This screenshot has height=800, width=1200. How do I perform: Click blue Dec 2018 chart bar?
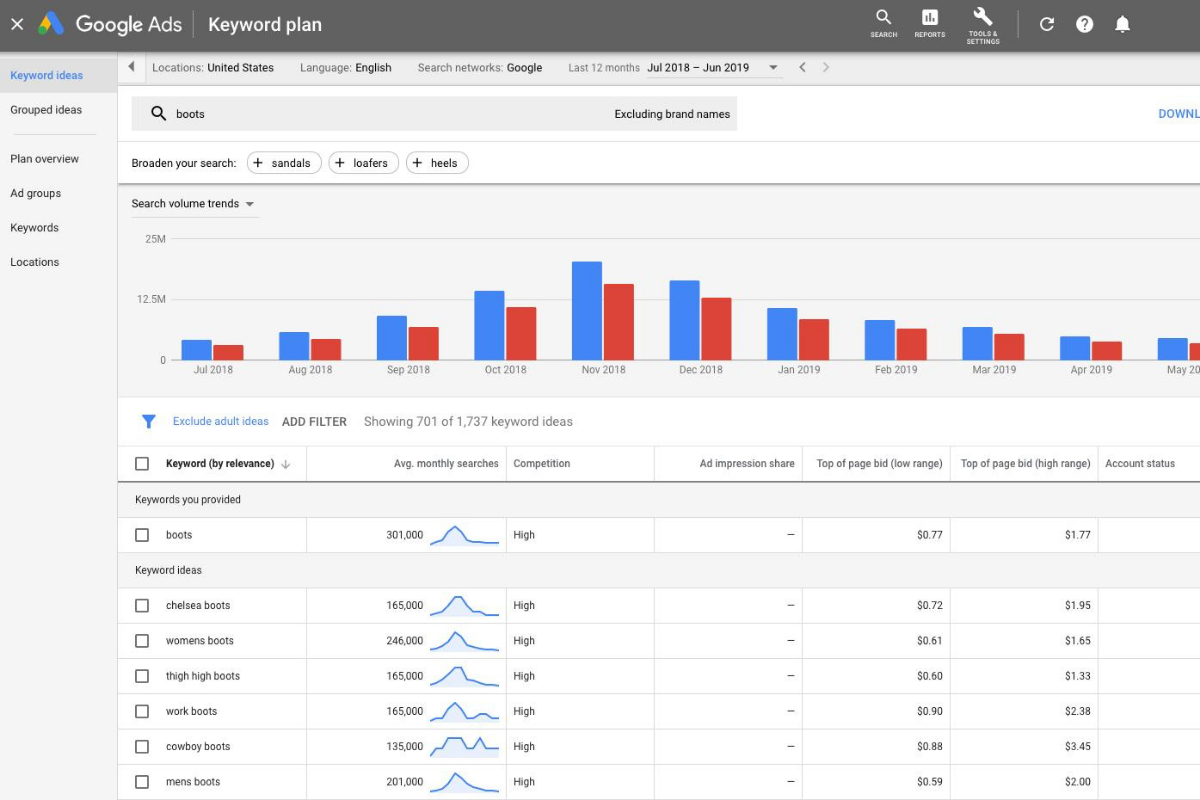(x=685, y=320)
